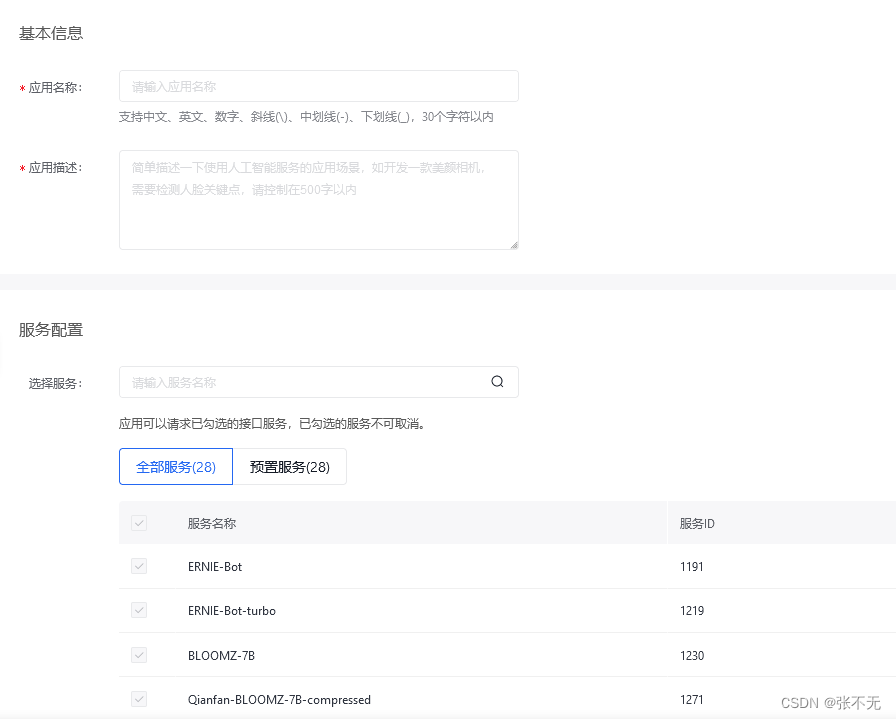Select the ERNIE-Bot service name

pyautogui.click(x=215, y=566)
